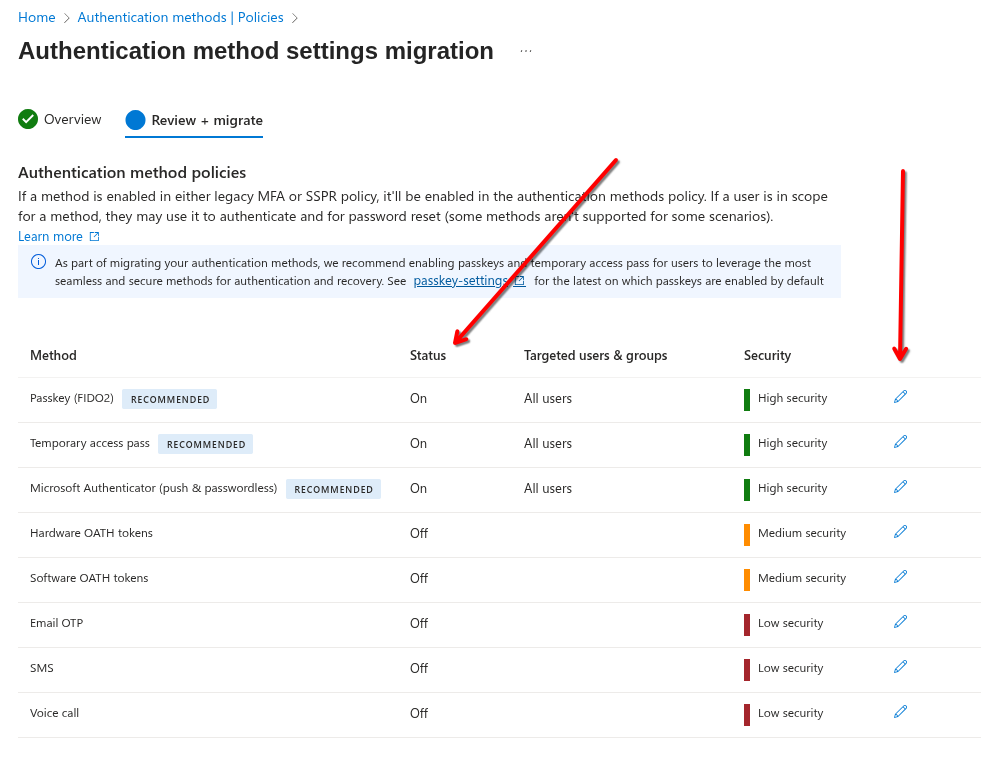Open the SMS method edit pencil
The height and width of the screenshot is (780, 981).
[900, 666]
